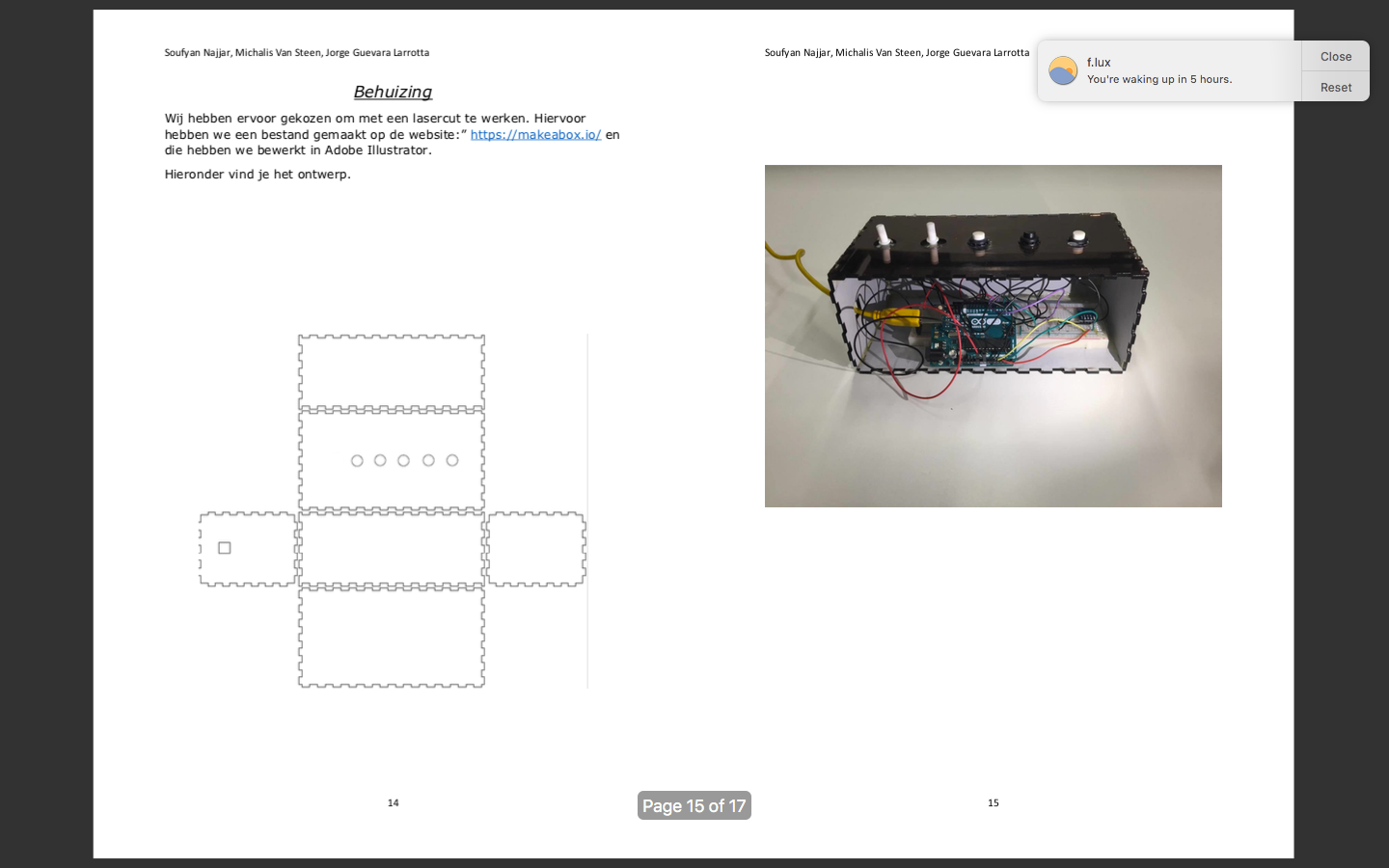Click the text 'Hieronder vind je het ontwerp.'

pos(258,175)
